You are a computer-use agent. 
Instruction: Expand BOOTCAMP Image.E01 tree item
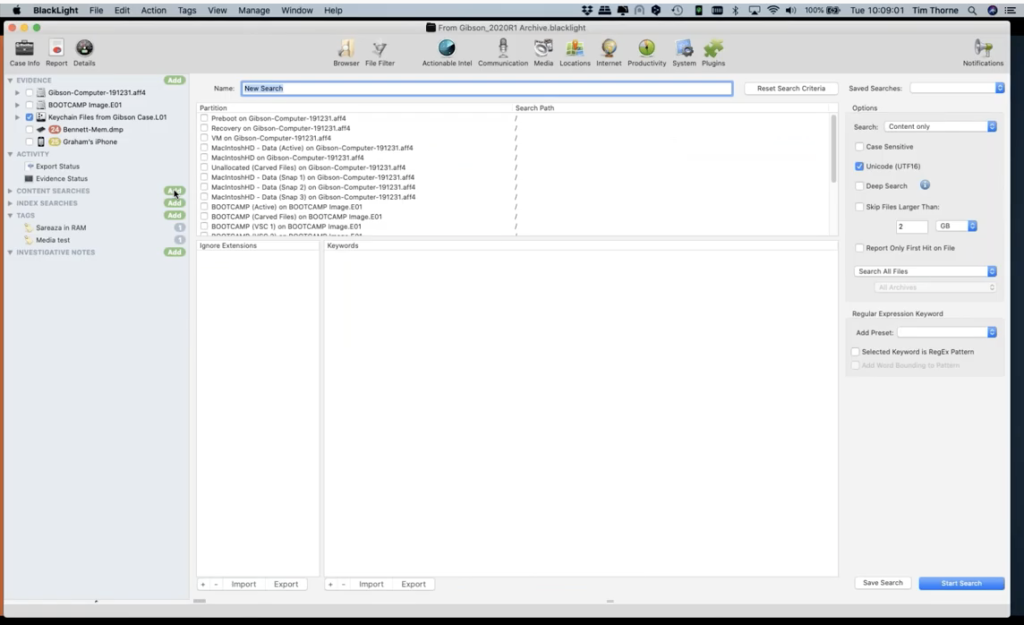tap(18, 105)
